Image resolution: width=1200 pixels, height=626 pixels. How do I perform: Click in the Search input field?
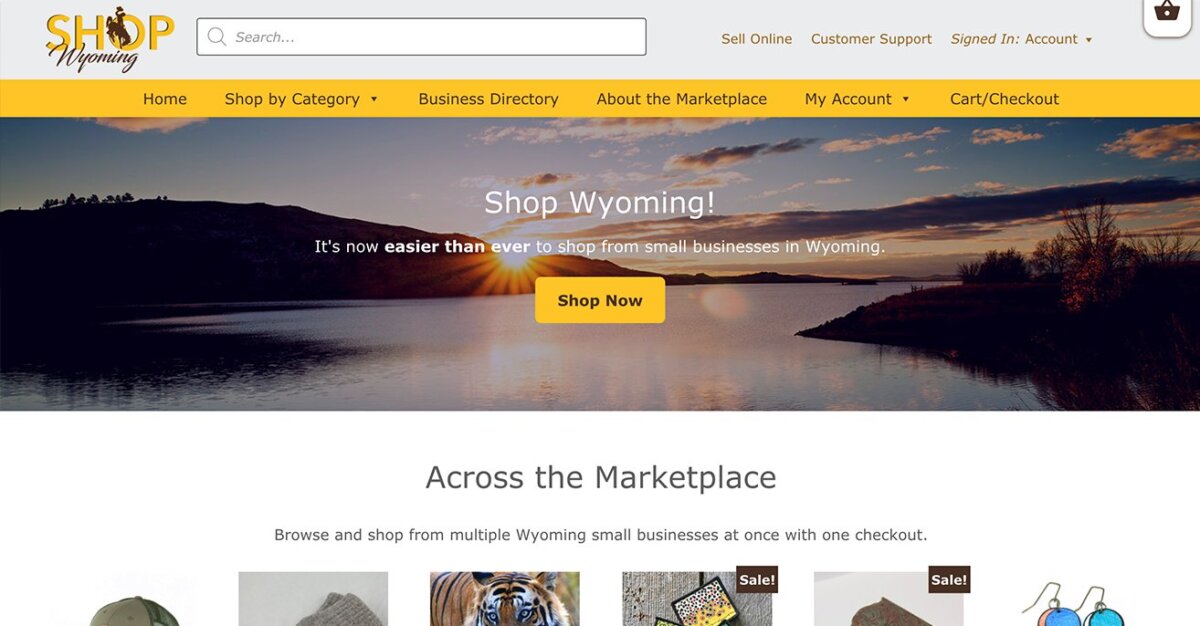421,37
